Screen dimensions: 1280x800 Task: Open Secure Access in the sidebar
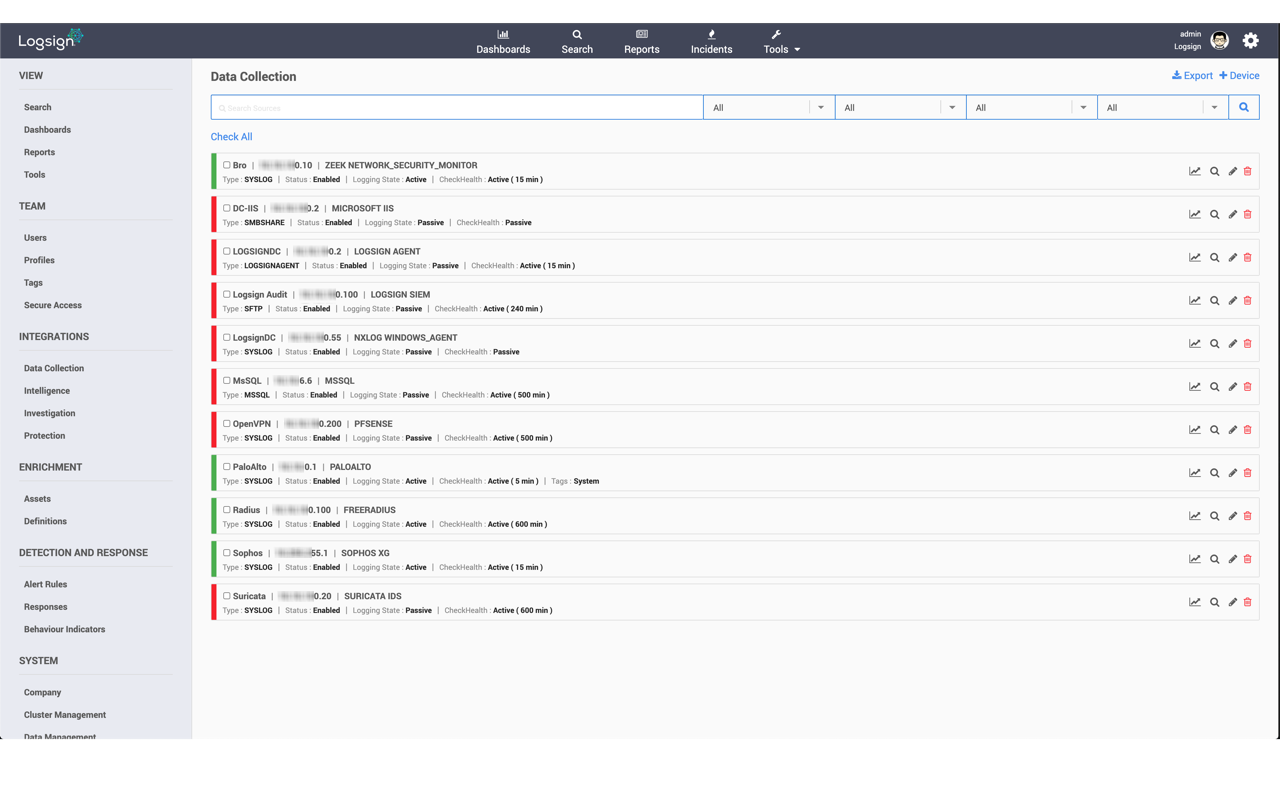53,305
